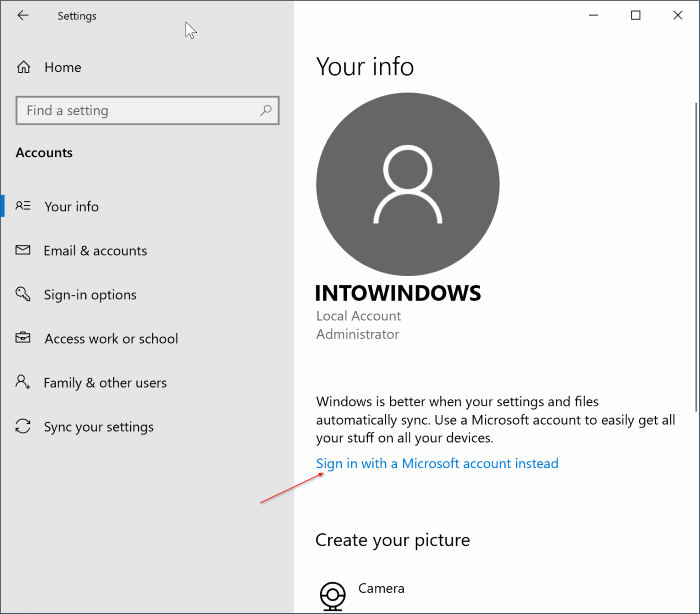Choose Camera to create picture
Viewport: 700px width, 614px height.
point(381,589)
